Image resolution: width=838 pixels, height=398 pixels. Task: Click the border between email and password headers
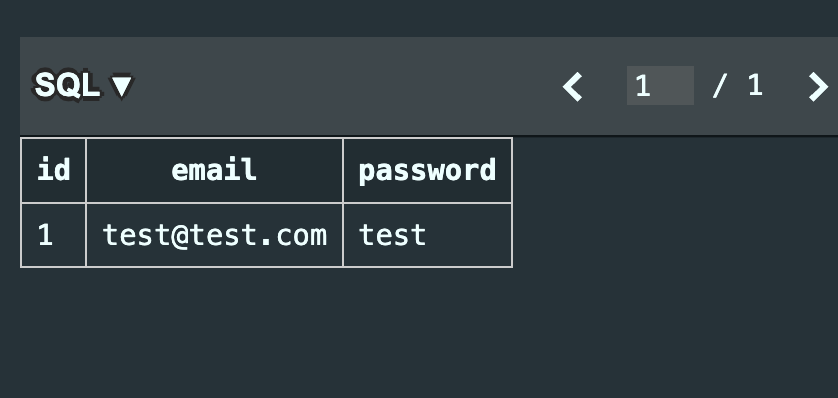(x=343, y=170)
